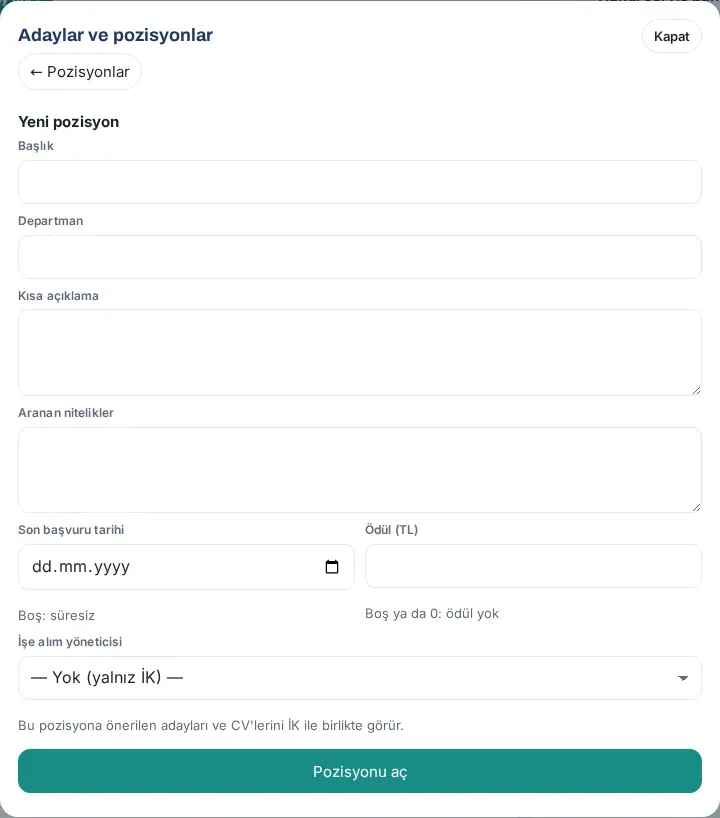Click the resize grip of Aranan nitelikler
720x818 pixels.
(x=697, y=508)
